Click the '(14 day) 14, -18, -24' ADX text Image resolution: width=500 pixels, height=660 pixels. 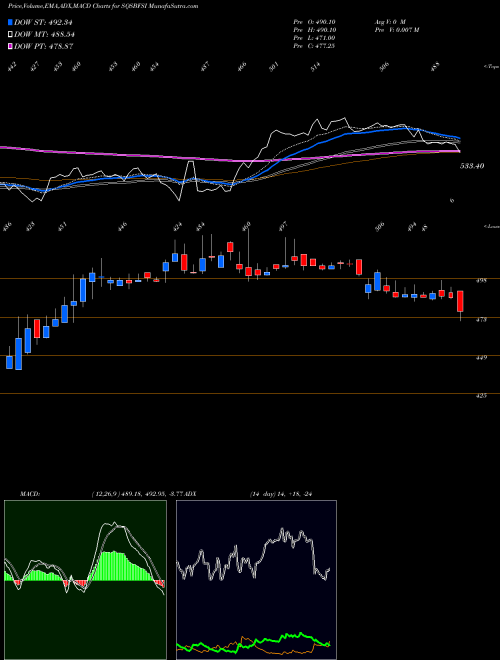pos(280,494)
